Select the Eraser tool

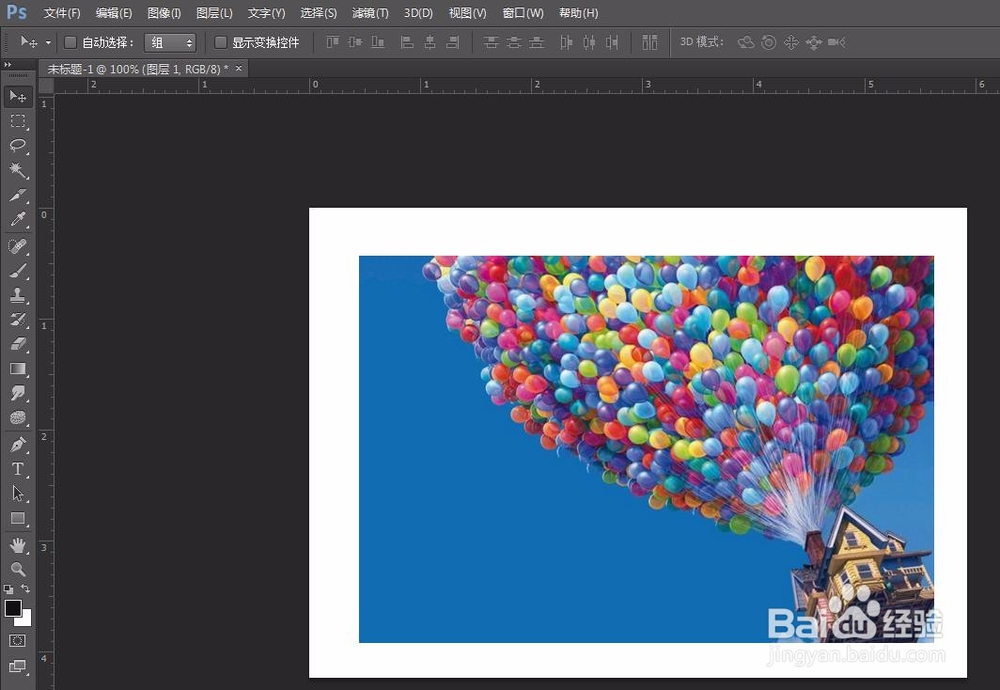(18, 344)
